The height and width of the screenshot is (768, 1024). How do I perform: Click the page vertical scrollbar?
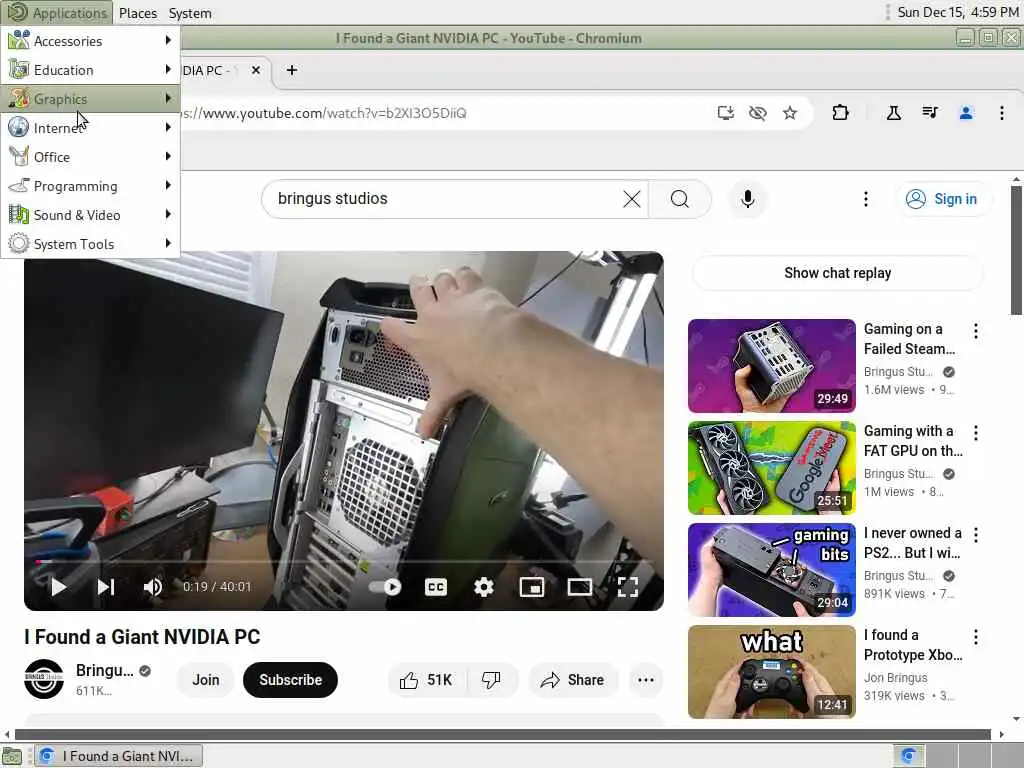[x=1016, y=248]
